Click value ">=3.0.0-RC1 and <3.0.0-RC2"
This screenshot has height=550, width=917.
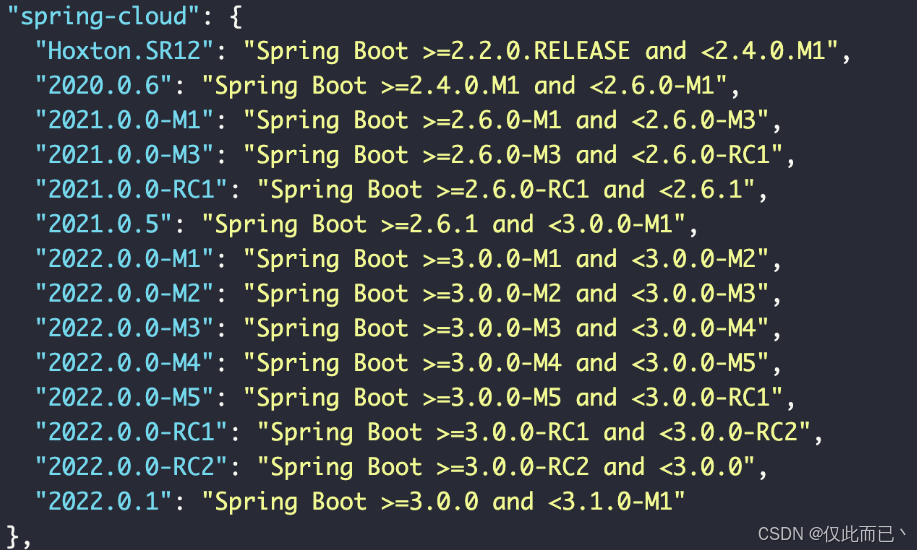[618, 432]
